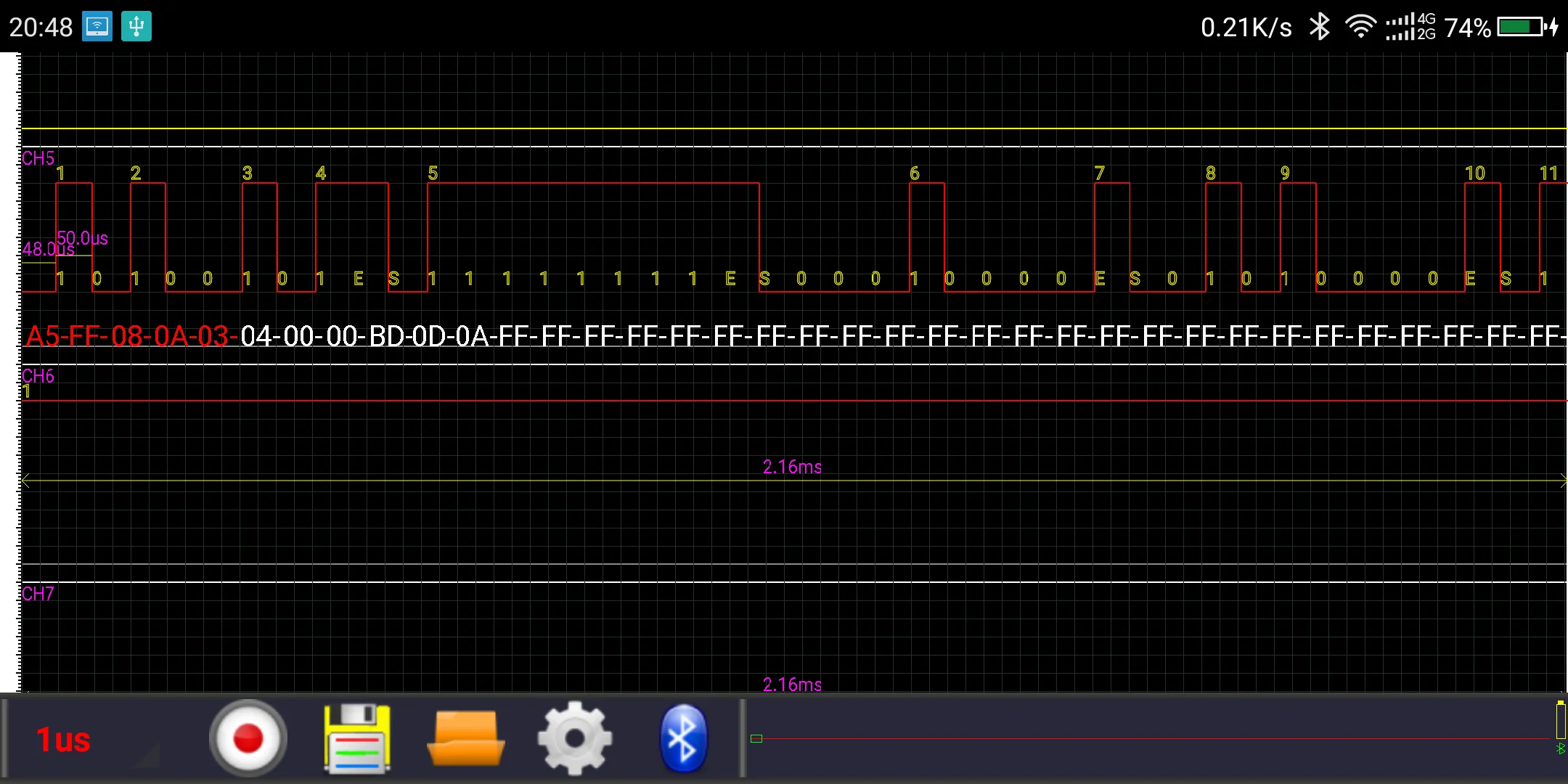Screen dimensions: 1568x784
Task: Select the CH7 channel label
Action: 38,594
